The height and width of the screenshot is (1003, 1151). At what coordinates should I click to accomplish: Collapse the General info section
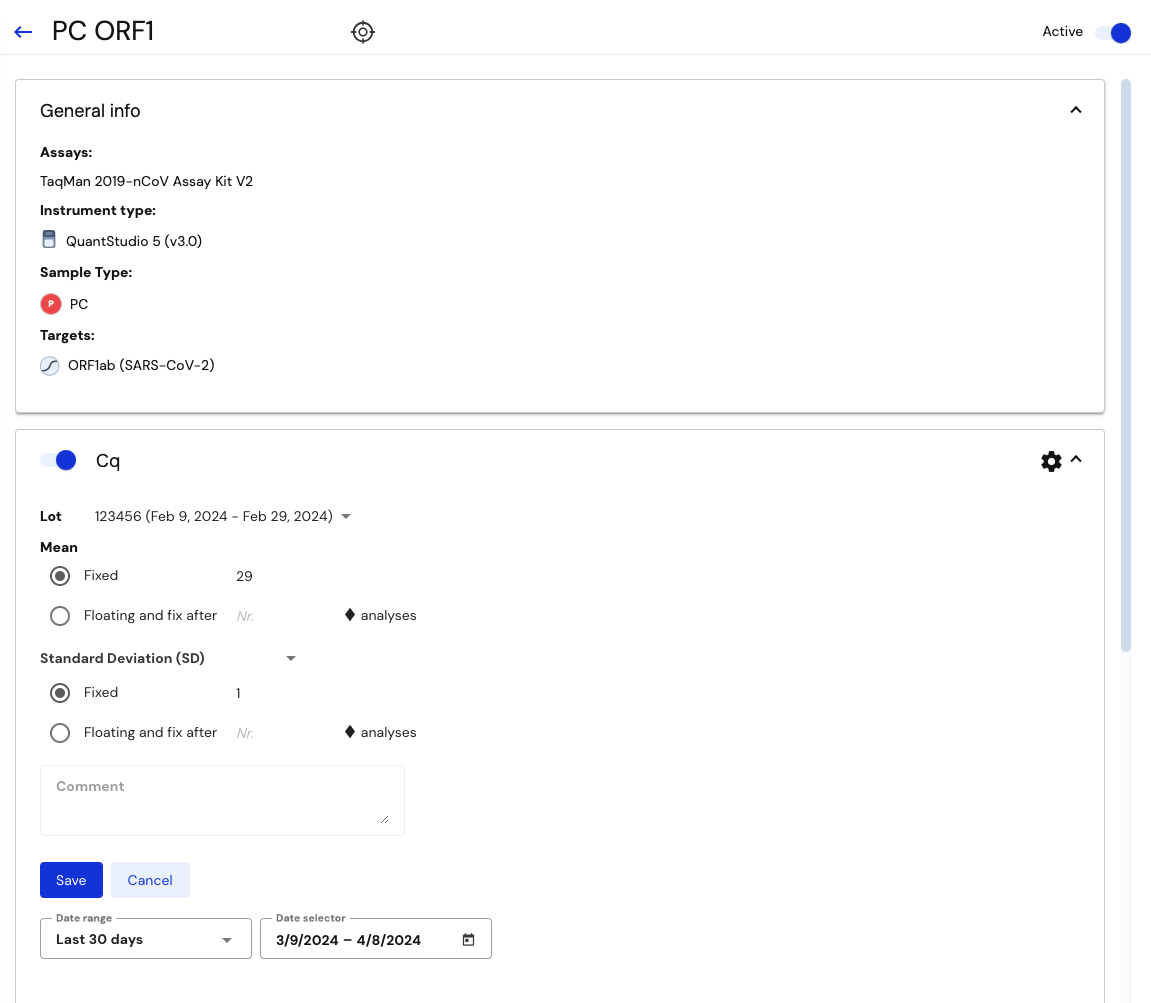(1075, 110)
